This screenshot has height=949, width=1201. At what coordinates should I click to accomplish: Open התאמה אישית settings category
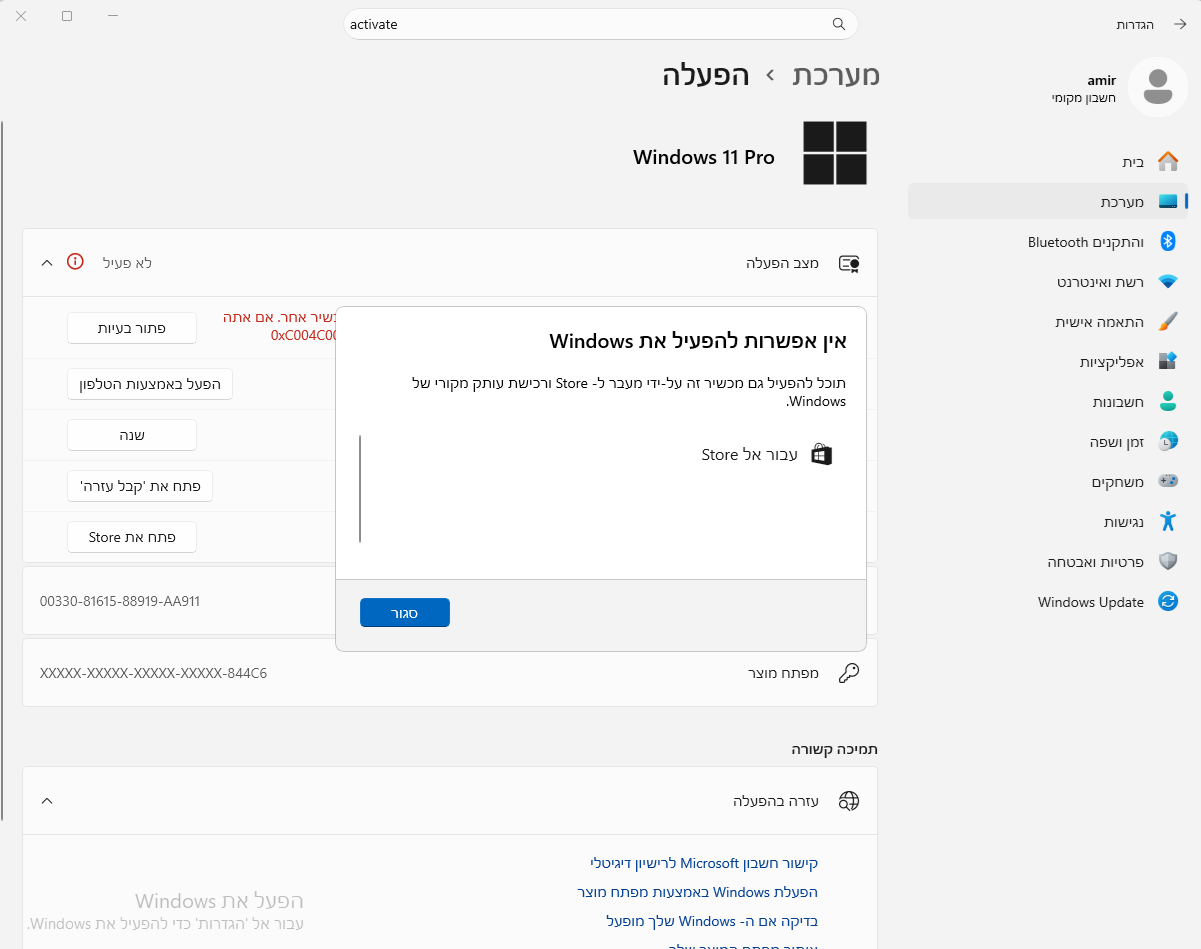(1048, 322)
